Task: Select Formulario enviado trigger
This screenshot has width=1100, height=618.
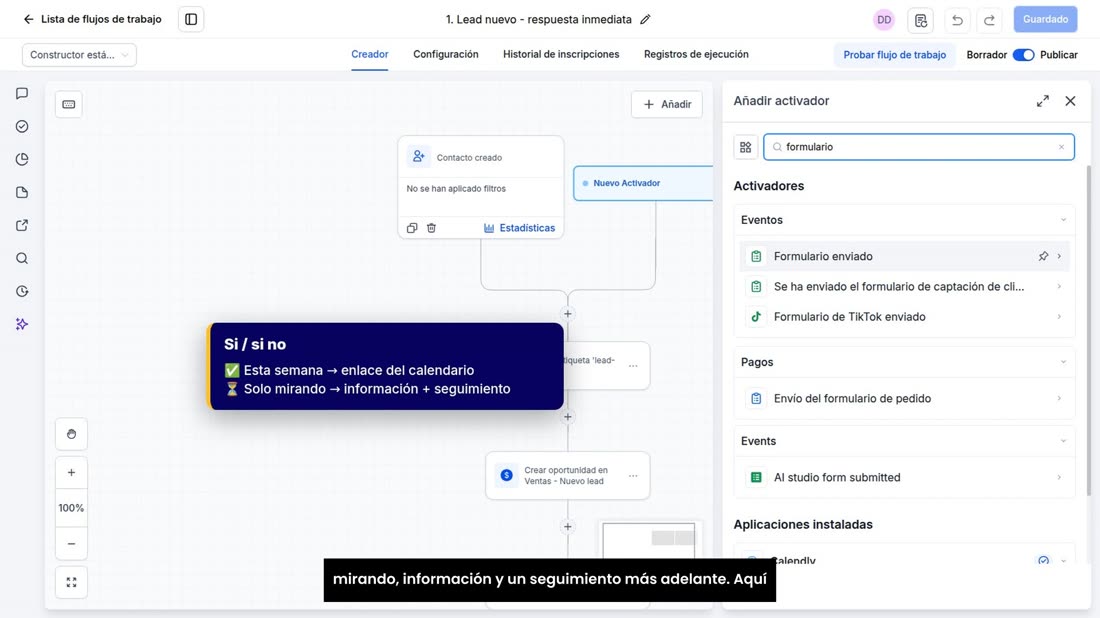Action: 904,257
